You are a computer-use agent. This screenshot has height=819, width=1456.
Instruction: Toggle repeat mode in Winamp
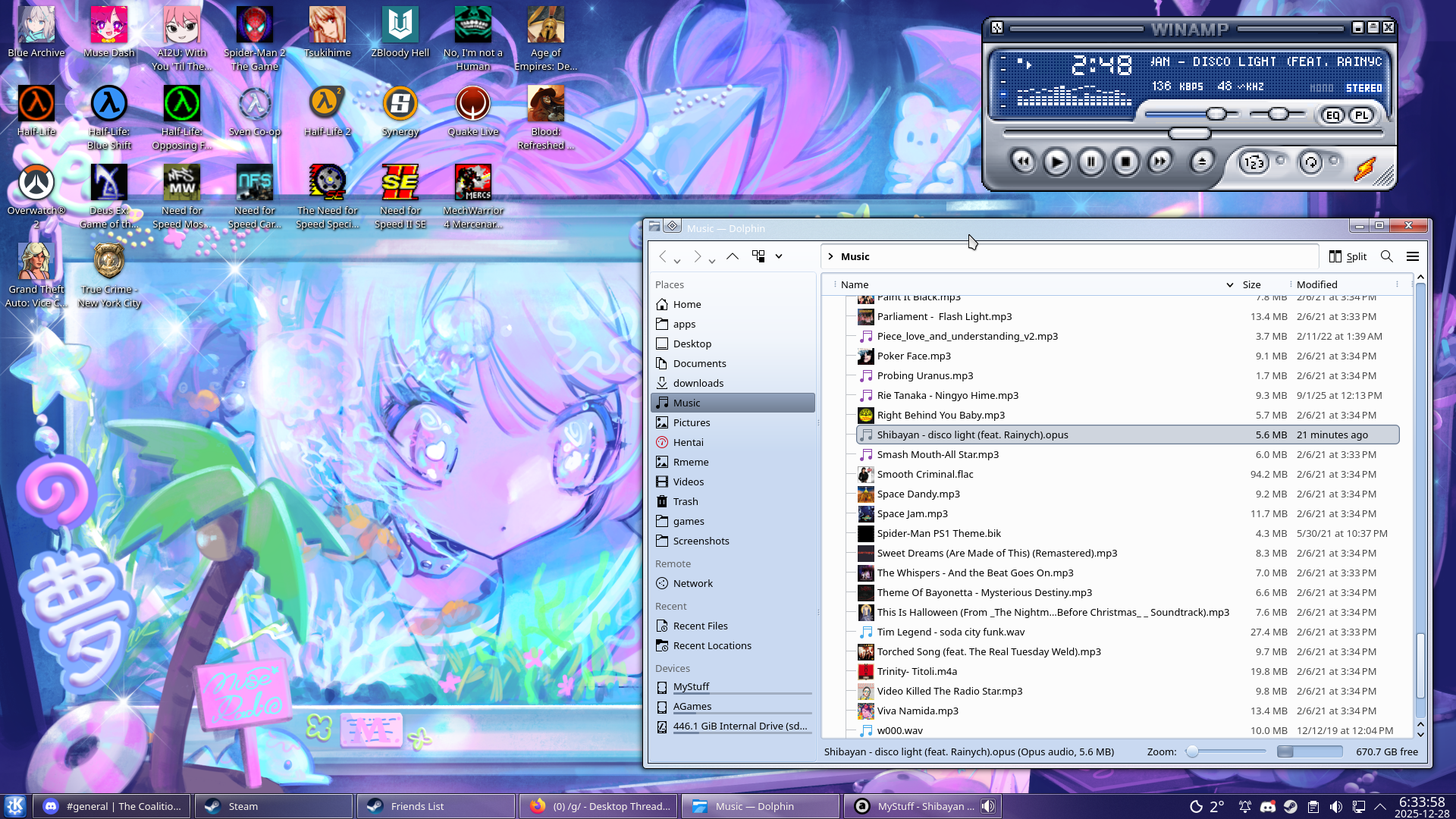coord(1311,162)
